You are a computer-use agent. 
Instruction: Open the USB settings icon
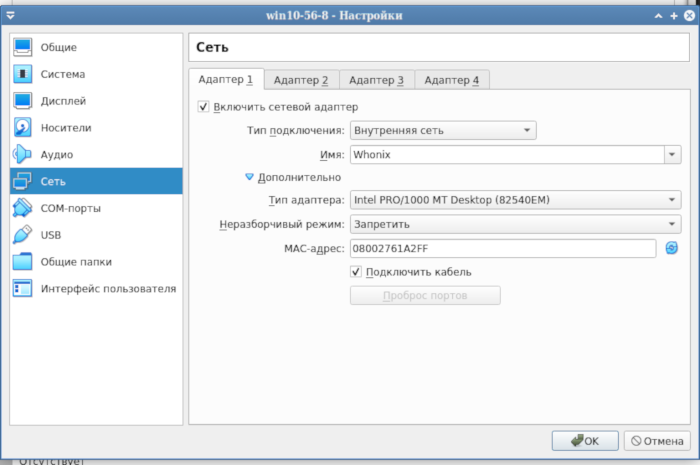point(23,235)
